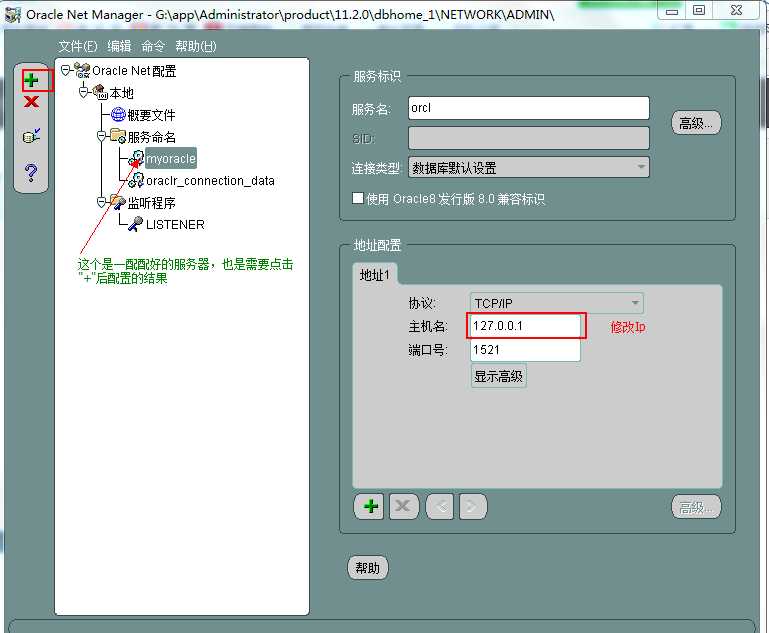Select the myoracle tree item
The width and height of the screenshot is (769, 633).
point(171,158)
